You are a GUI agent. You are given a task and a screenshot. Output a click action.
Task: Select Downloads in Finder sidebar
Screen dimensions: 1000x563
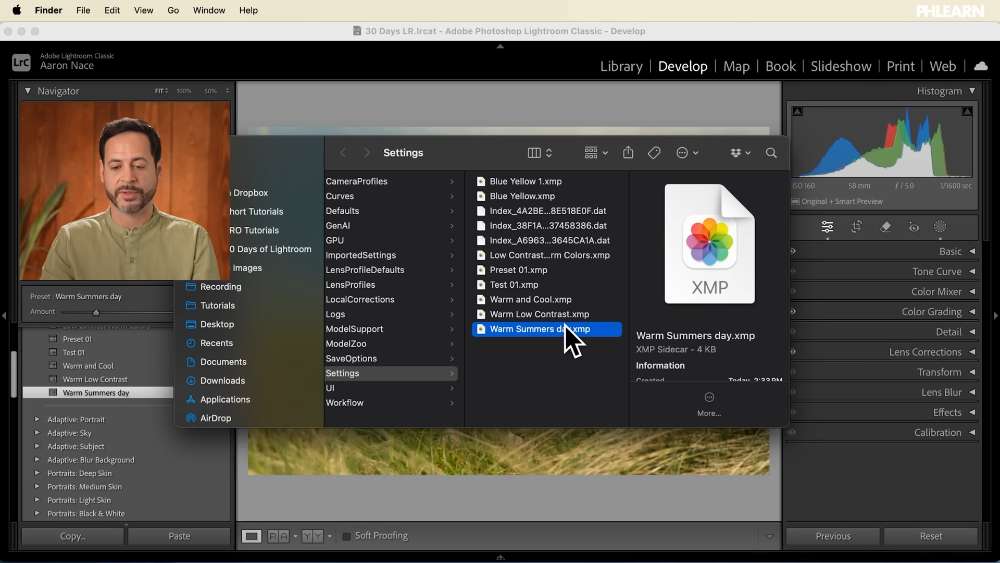point(222,381)
